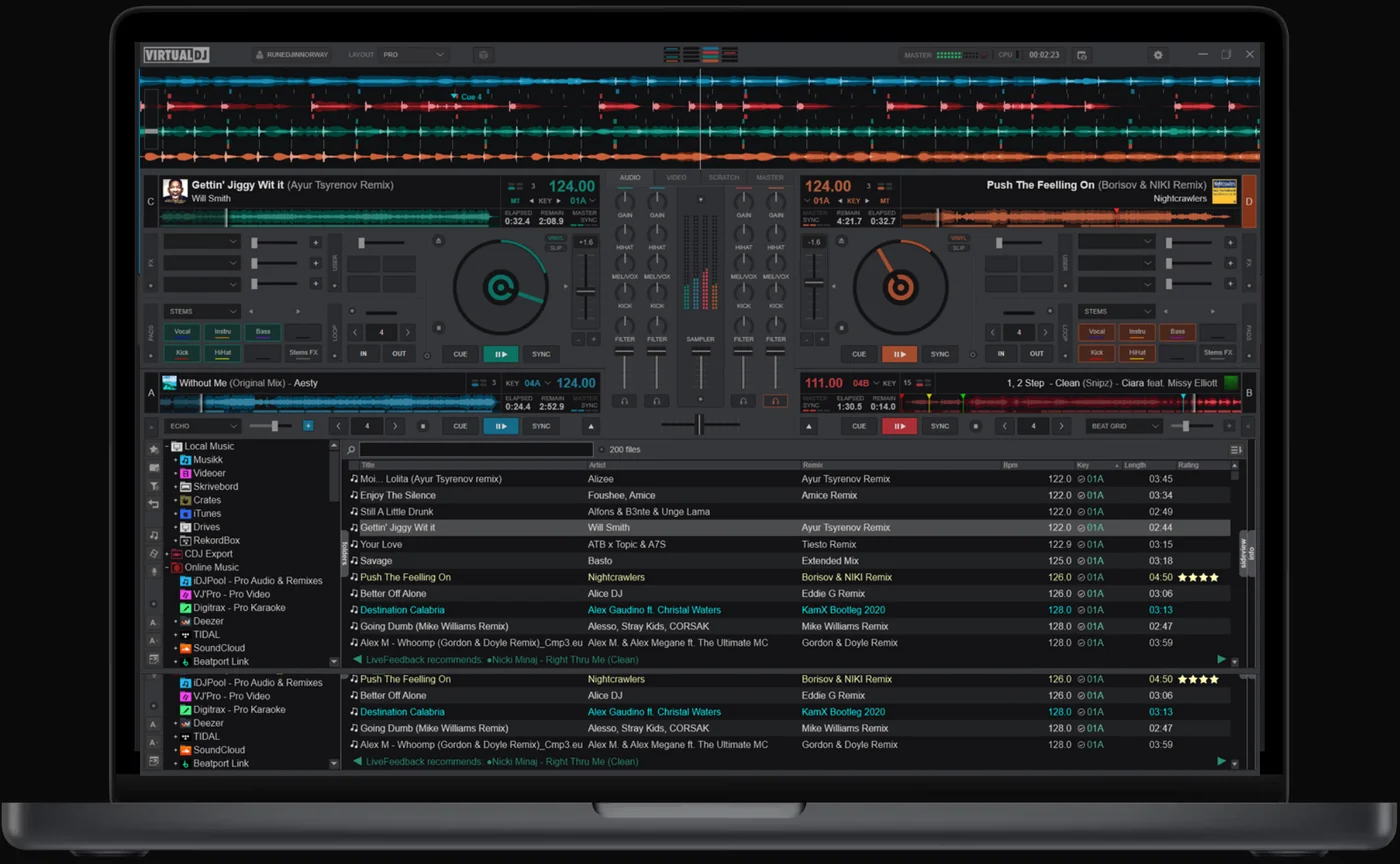Screen dimensions: 1400x864
Task: Open the LAYOUT PRO dropdown
Action: (x=414, y=55)
